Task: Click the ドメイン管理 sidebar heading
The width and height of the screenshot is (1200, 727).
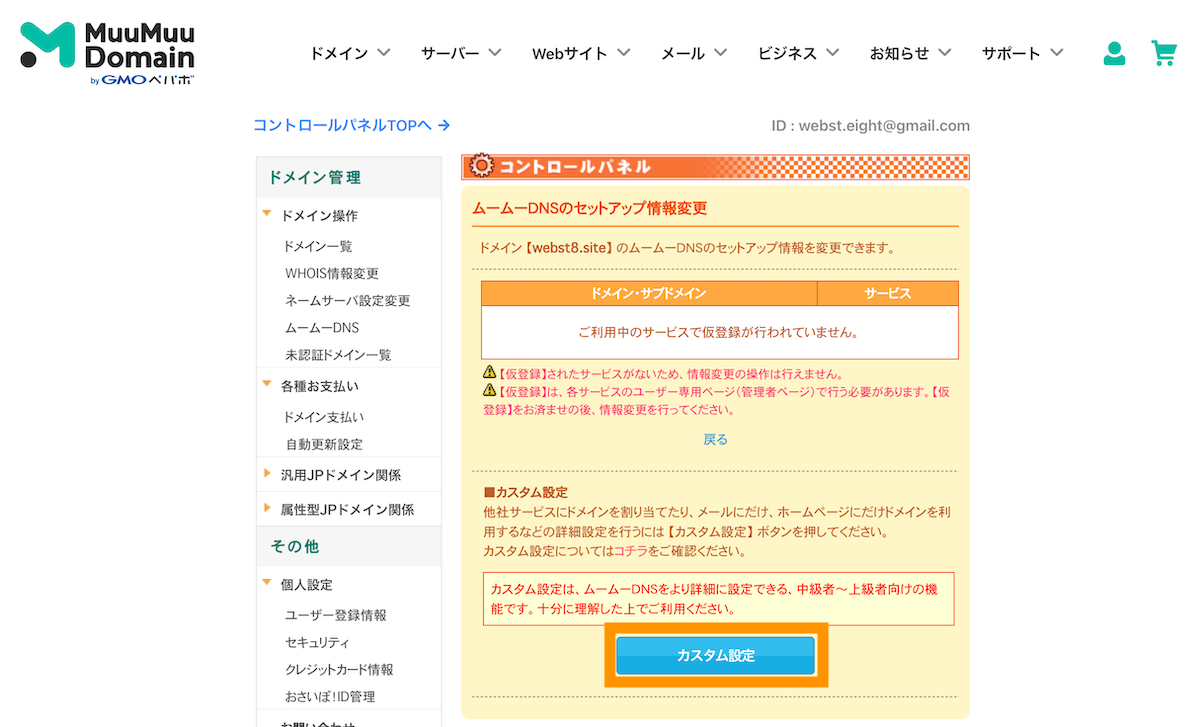Action: coord(315,177)
